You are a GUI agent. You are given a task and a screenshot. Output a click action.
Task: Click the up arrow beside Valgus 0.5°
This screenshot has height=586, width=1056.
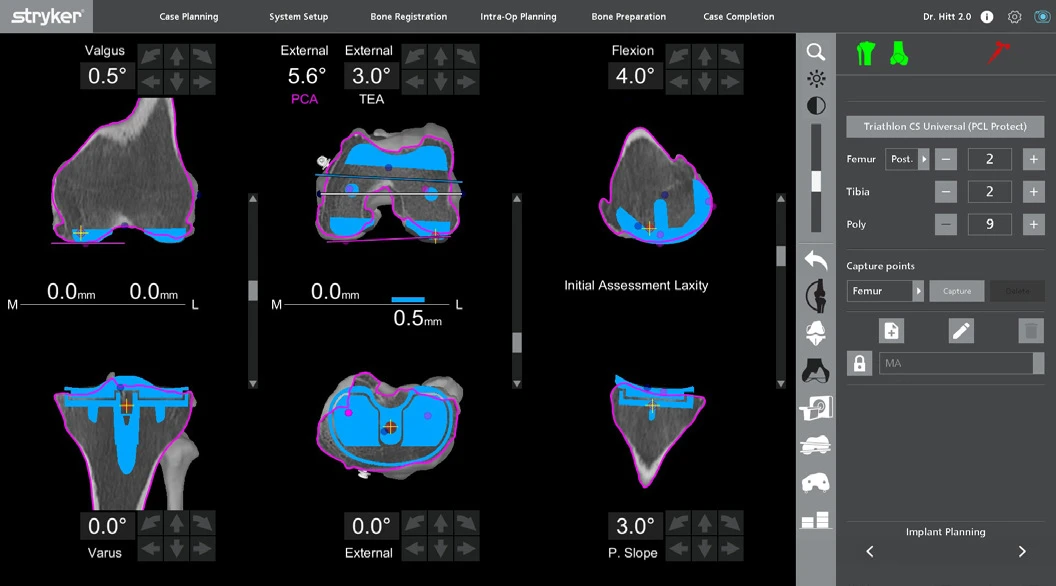(x=176, y=56)
